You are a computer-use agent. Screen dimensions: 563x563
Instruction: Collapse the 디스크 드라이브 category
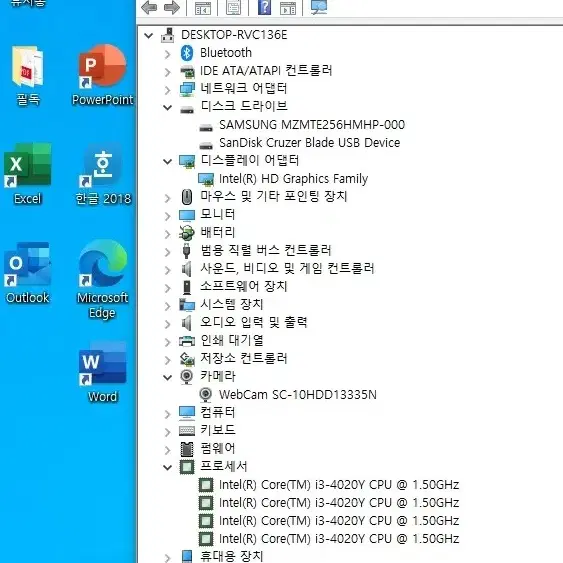[167, 107]
